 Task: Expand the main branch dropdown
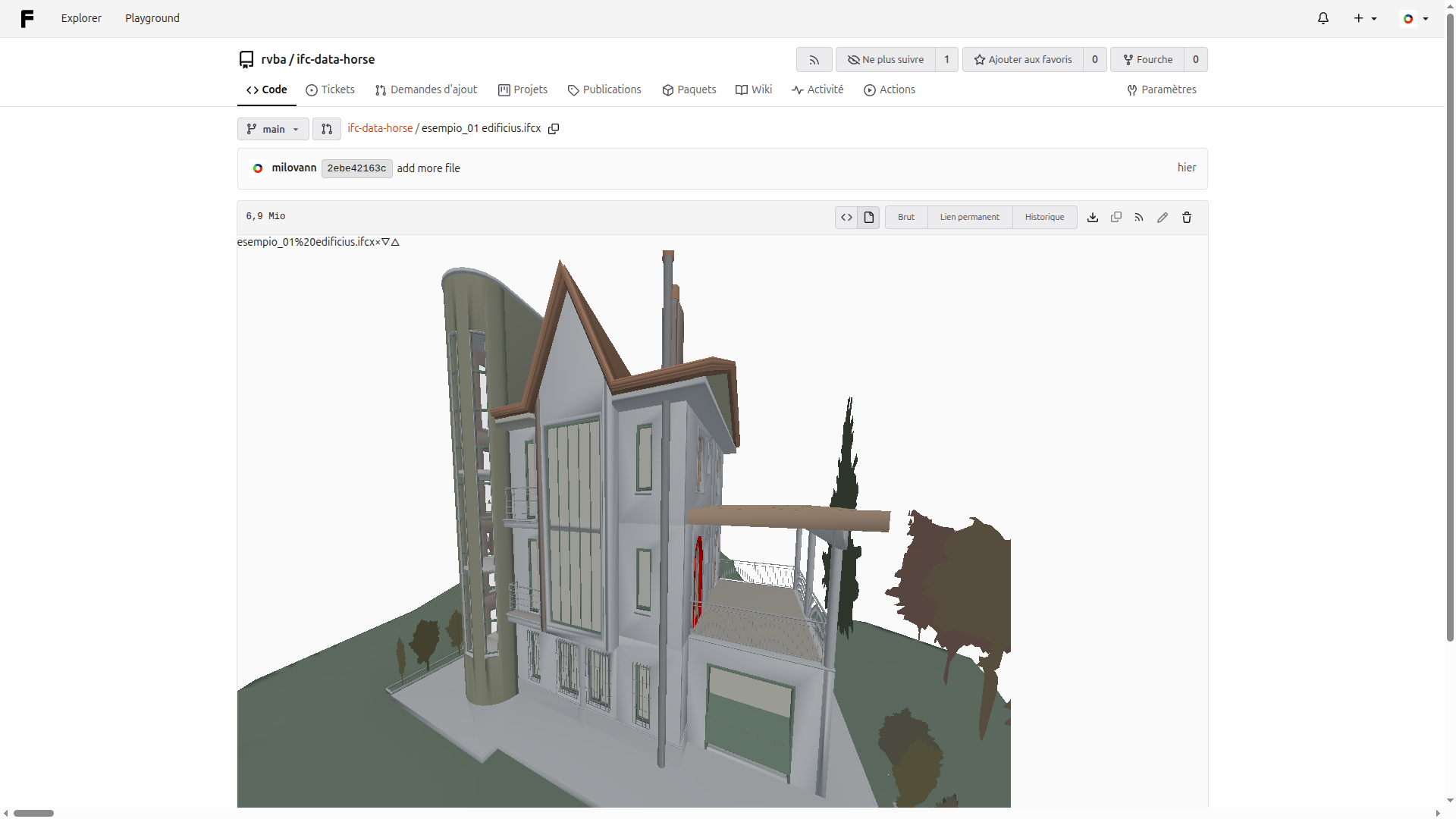pos(273,129)
